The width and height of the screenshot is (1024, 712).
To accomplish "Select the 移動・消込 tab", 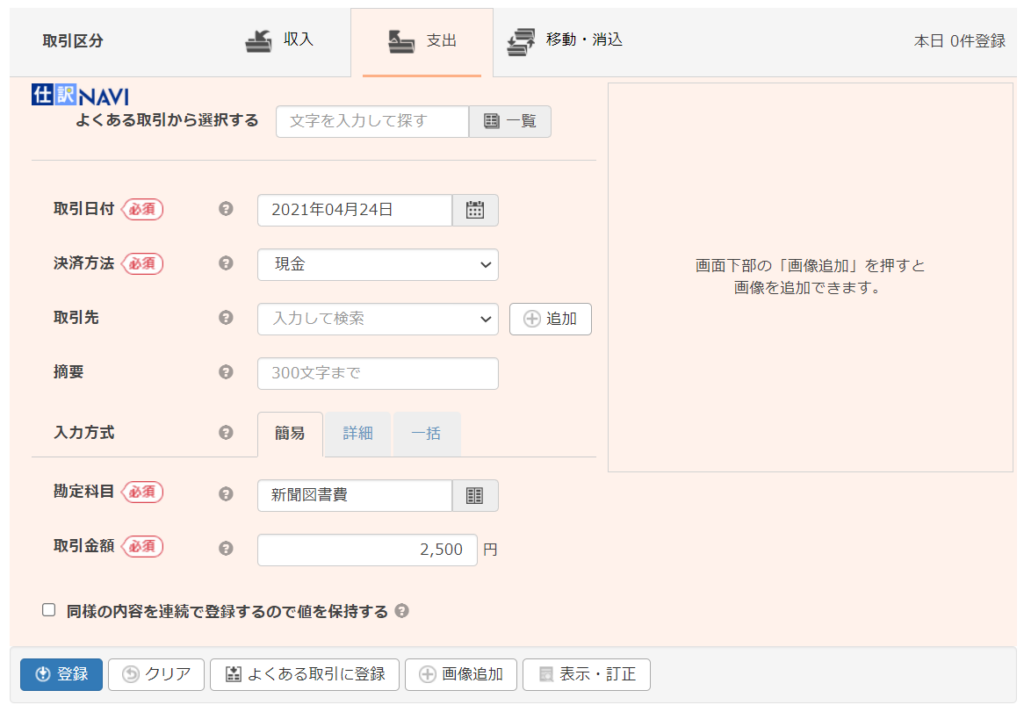I will 565,41.
